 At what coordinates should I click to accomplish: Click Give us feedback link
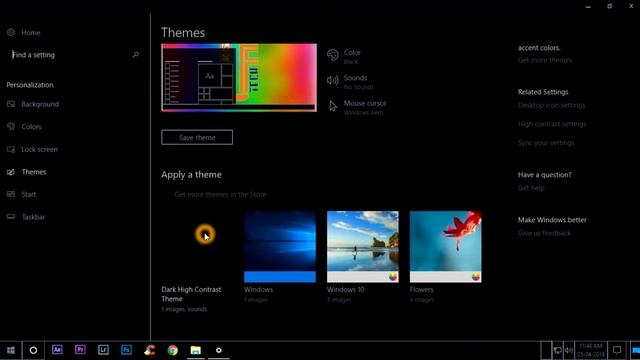[x=544, y=233]
